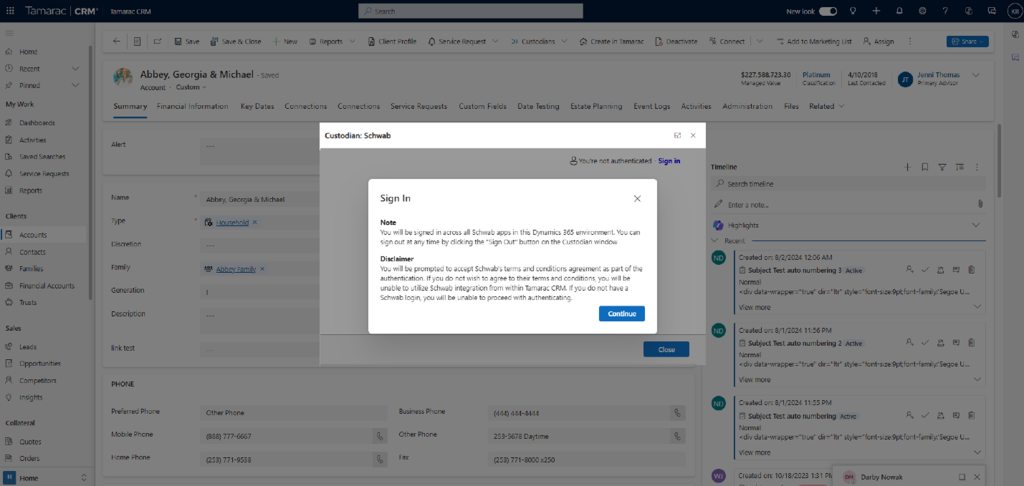The width and height of the screenshot is (1024, 486).
Task: Click the Close button in Custodian: Schwab window
Action: [666, 349]
